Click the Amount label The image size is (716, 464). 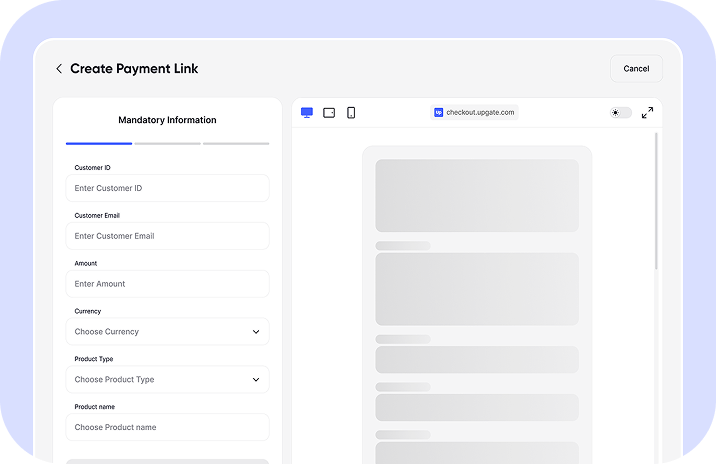86,264
